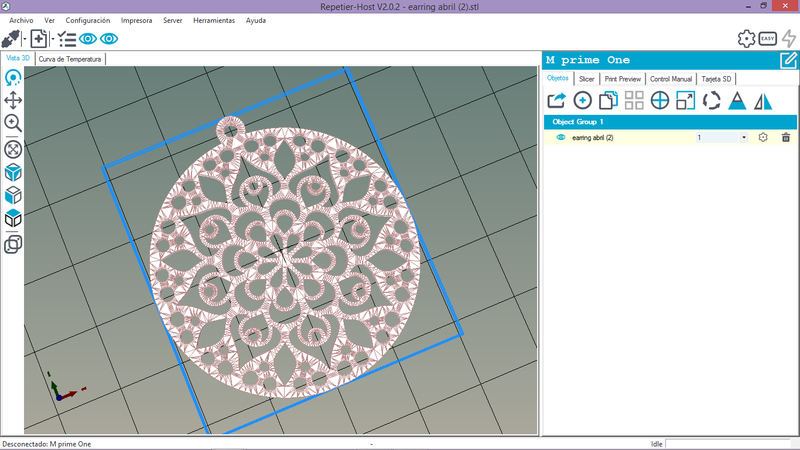Click the Center Object crosshair icon
This screenshot has width=800, height=450.
[x=660, y=100]
